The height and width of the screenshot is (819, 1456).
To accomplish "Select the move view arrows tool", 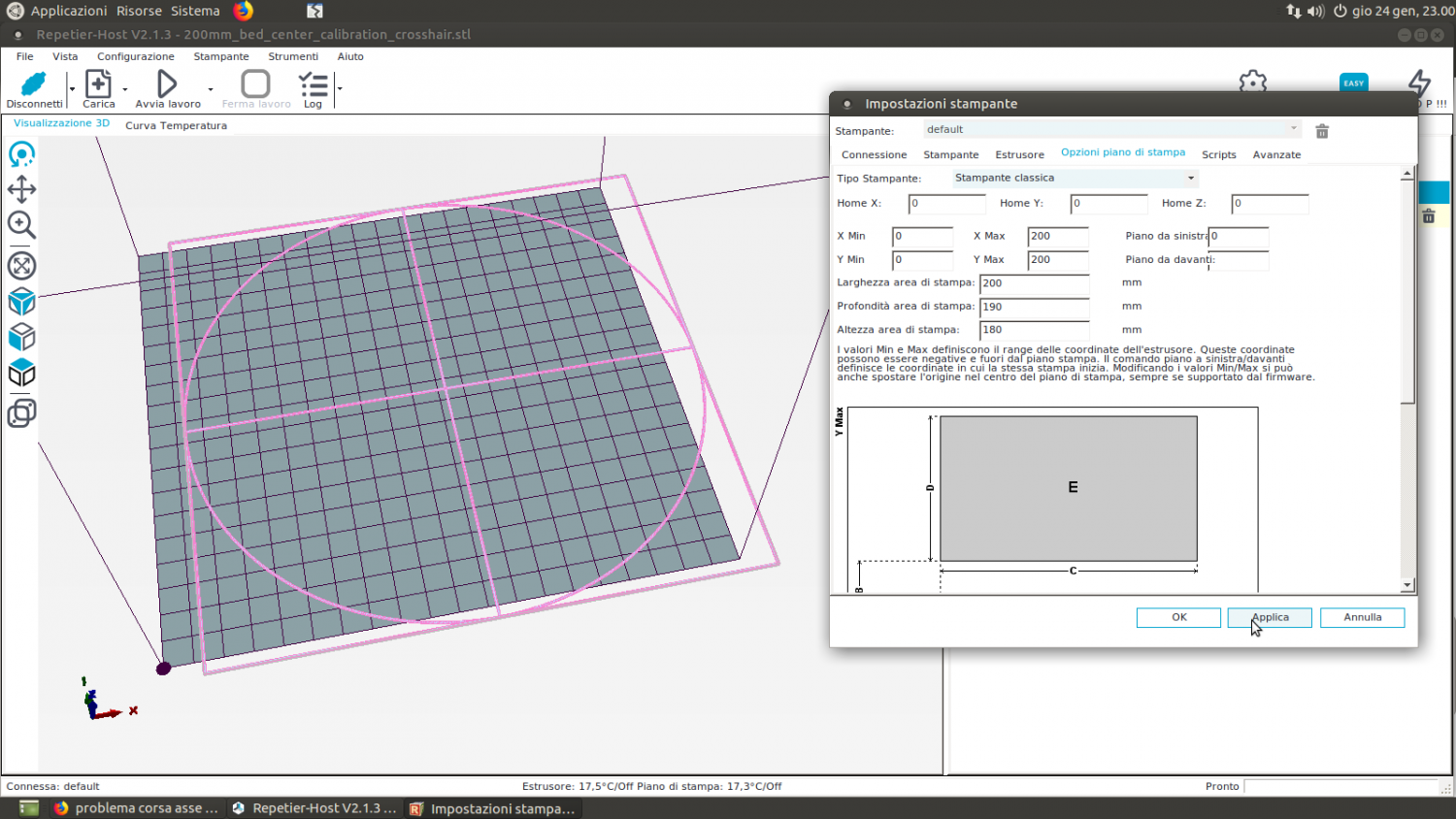I will point(21,189).
